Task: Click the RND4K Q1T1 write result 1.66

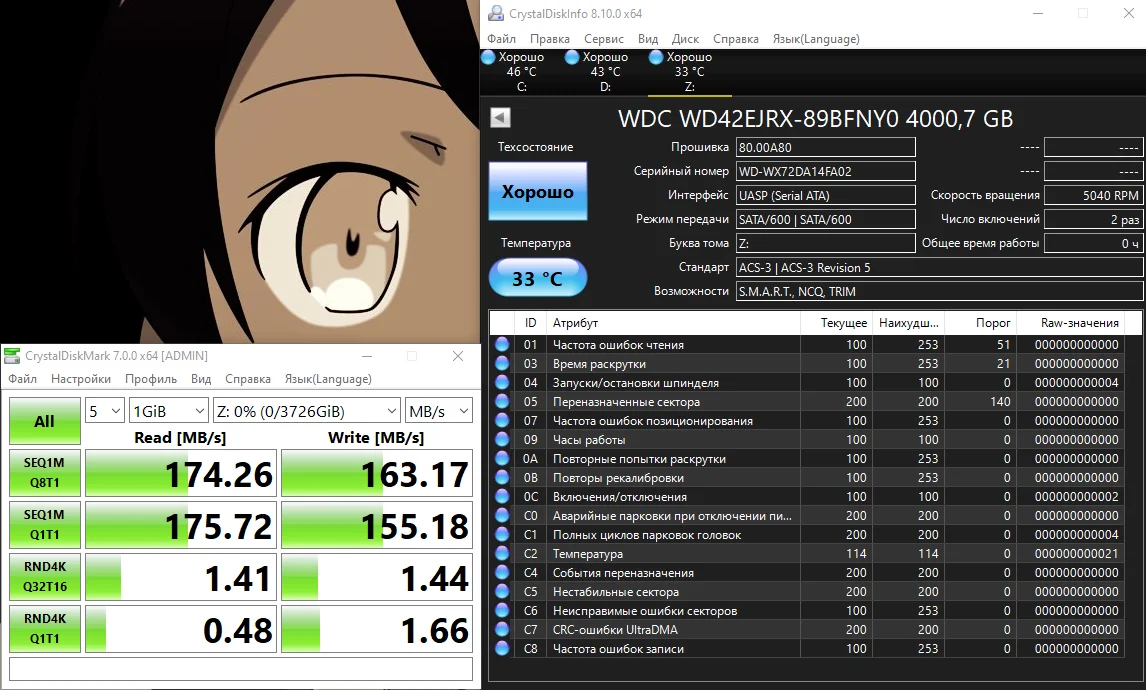Action: (377, 629)
